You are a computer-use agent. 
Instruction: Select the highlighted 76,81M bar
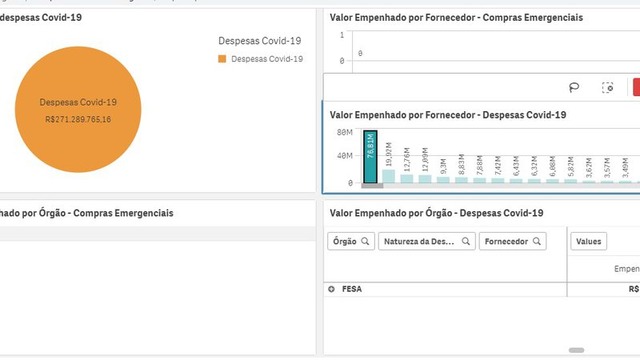point(370,157)
